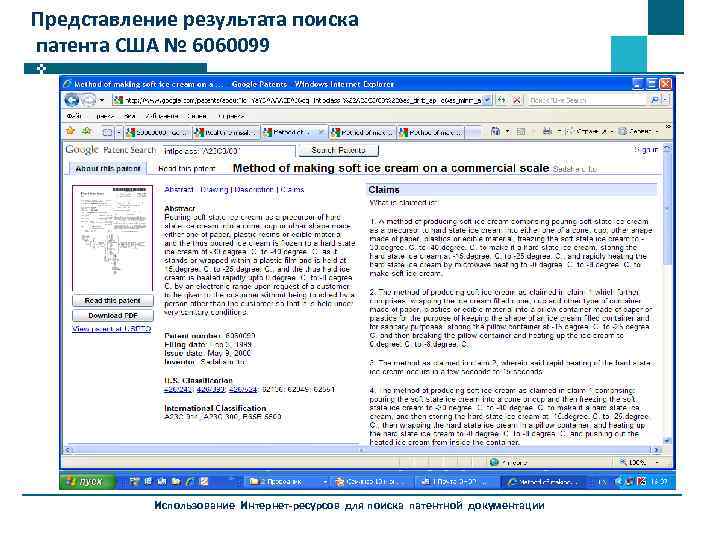The height and width of the screenshot is (540, 720).
Task: Click the inventor name link beside title
Action: click(574, 169)
